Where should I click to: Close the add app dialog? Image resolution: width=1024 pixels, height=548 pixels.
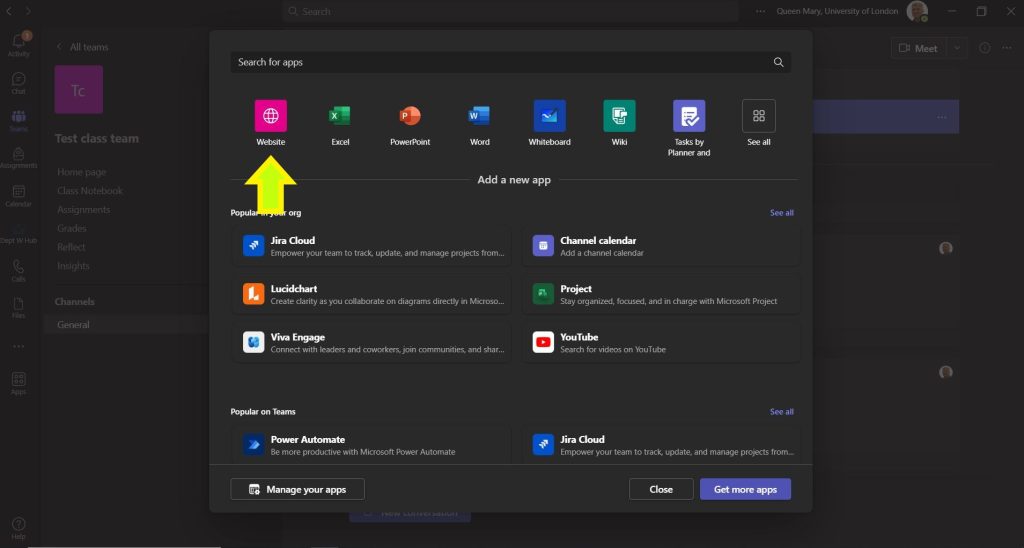(x=661, y=489)
